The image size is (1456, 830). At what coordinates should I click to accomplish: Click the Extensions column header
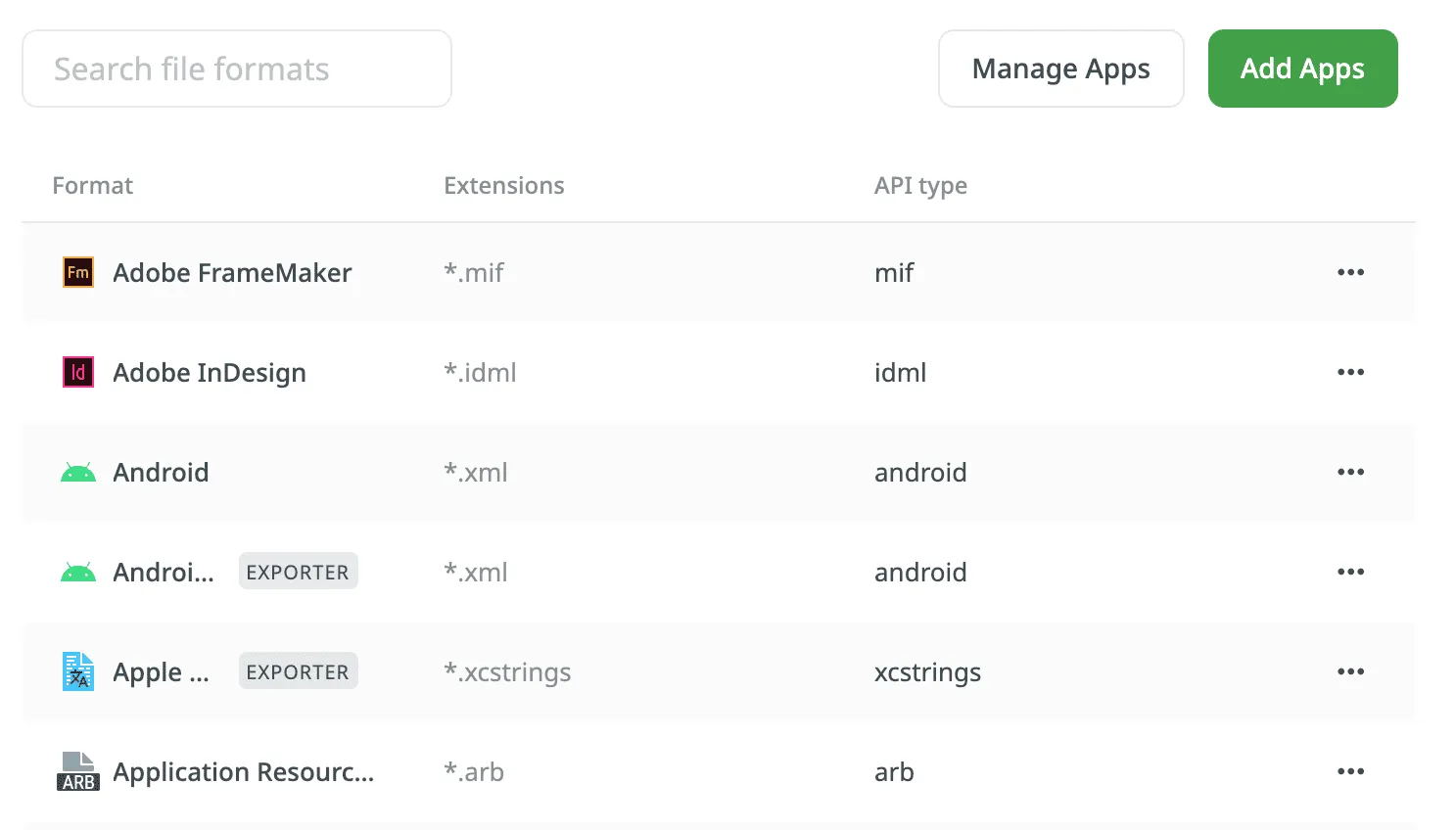(503, 185)
